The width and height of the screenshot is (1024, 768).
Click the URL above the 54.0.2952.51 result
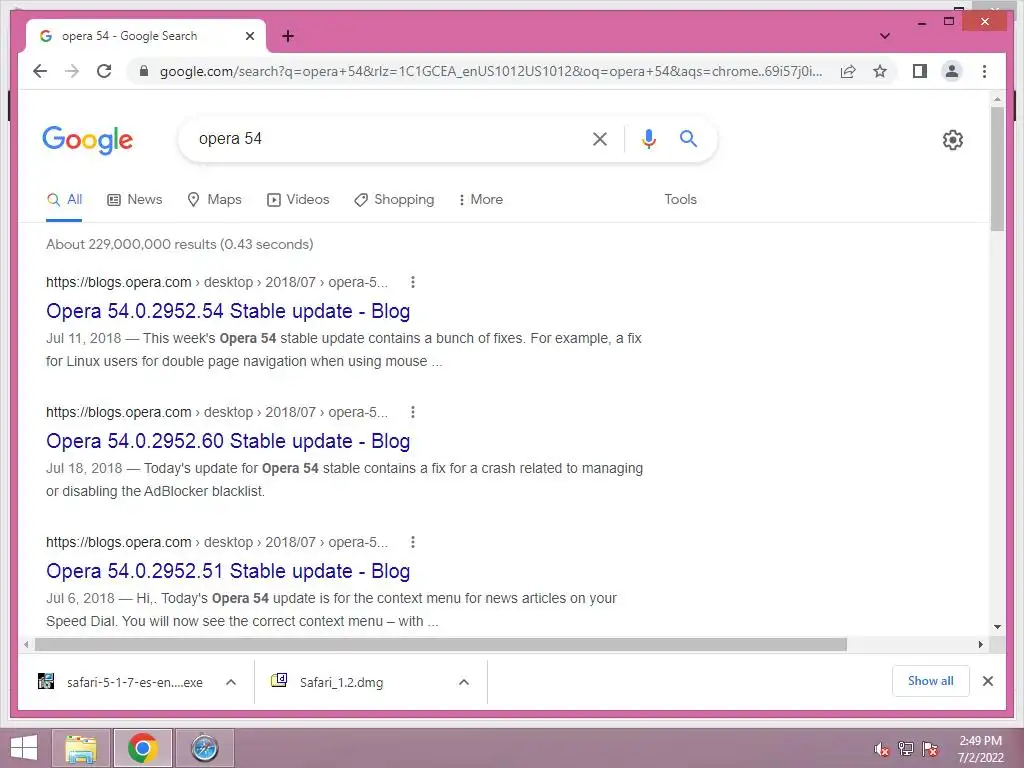coord(217,542)
